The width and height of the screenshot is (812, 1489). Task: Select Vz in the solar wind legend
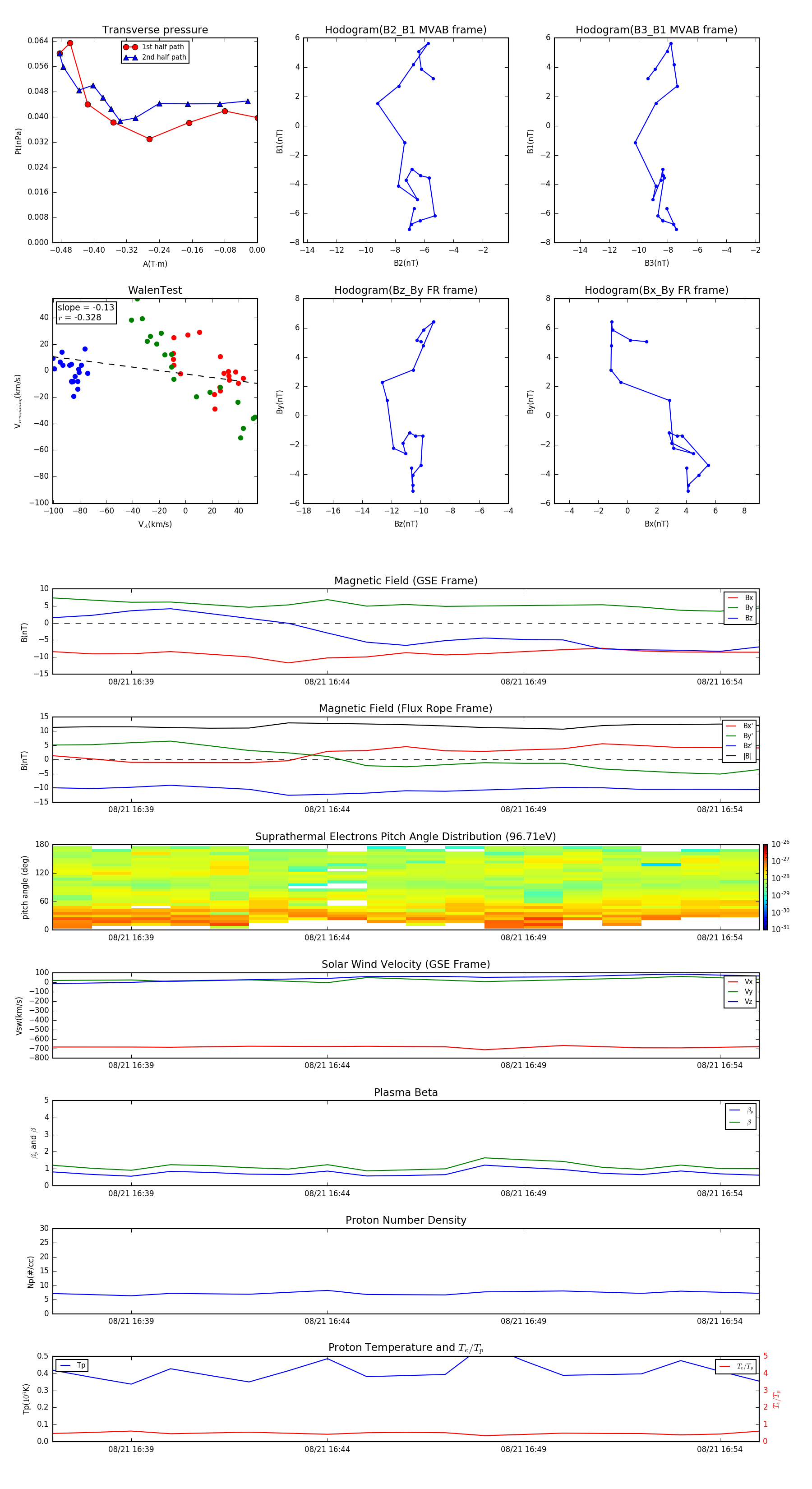coord(740,1002)
